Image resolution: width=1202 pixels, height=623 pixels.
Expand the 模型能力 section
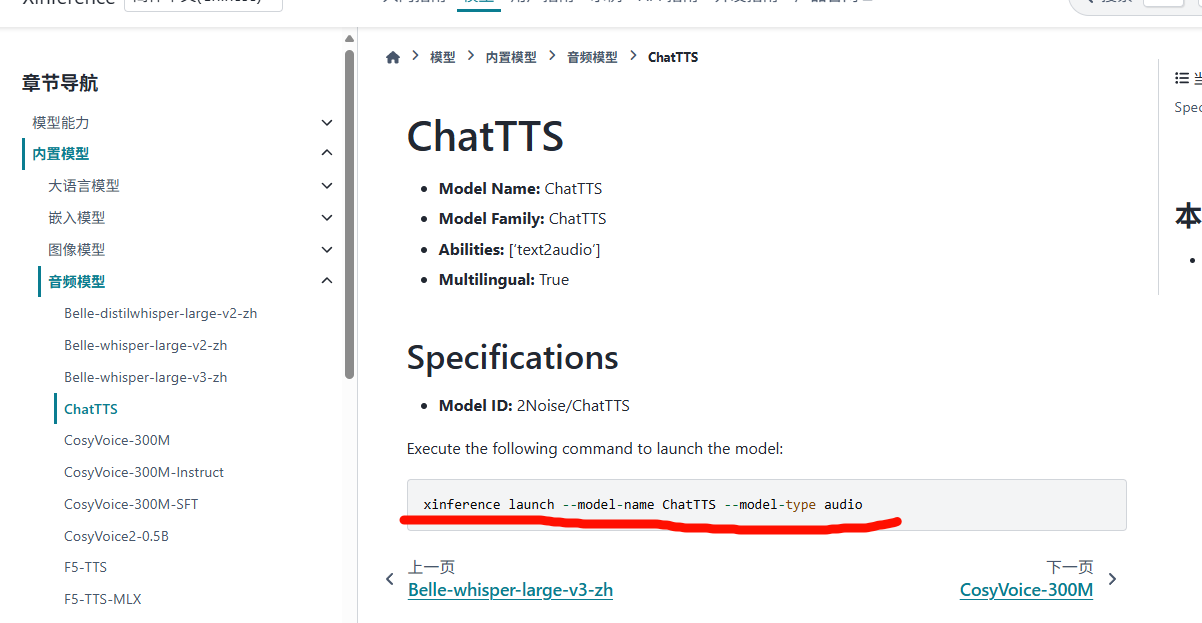click(326, 121)
